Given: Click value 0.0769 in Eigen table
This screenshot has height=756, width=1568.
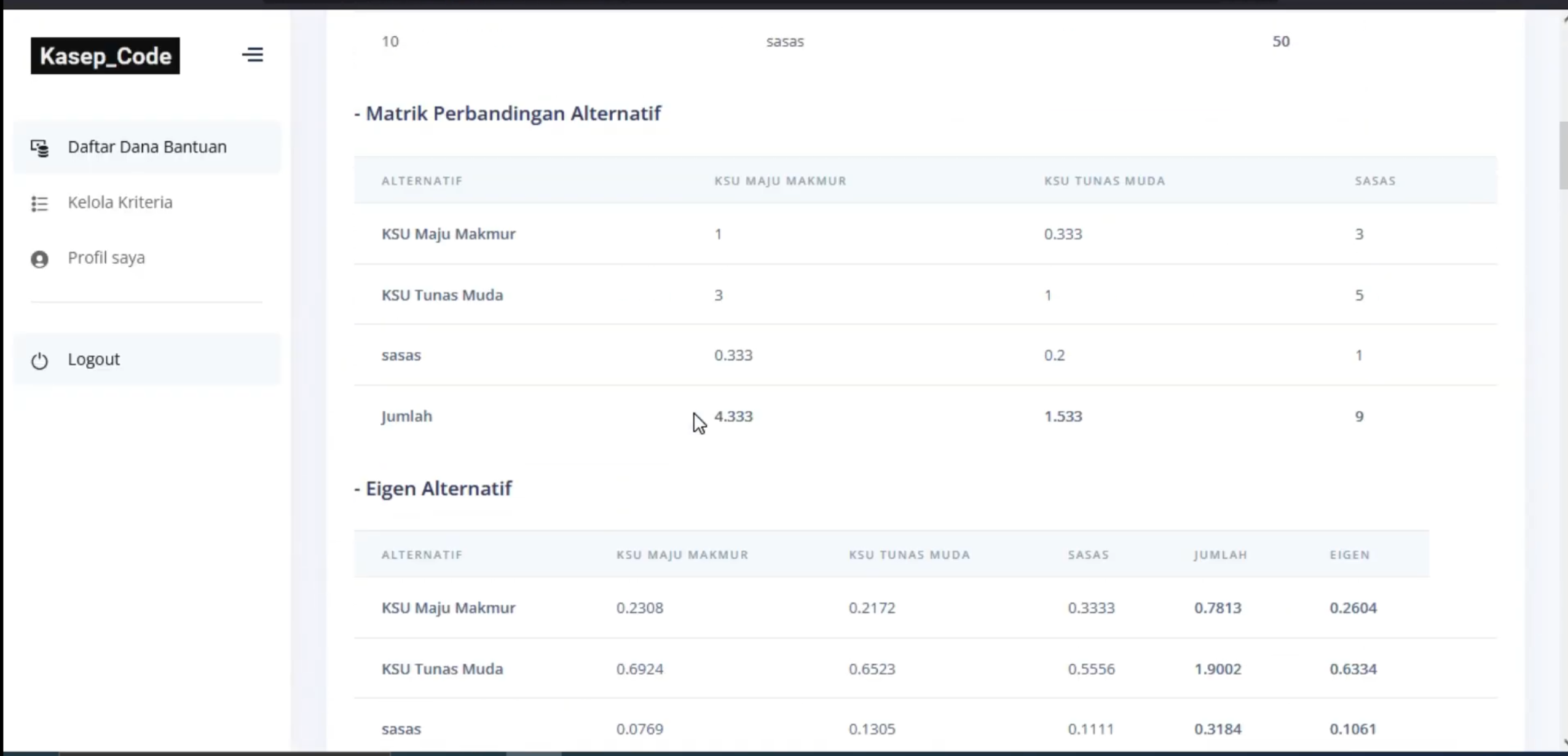Looking at the screenshot, I should (x=640, y=728).
